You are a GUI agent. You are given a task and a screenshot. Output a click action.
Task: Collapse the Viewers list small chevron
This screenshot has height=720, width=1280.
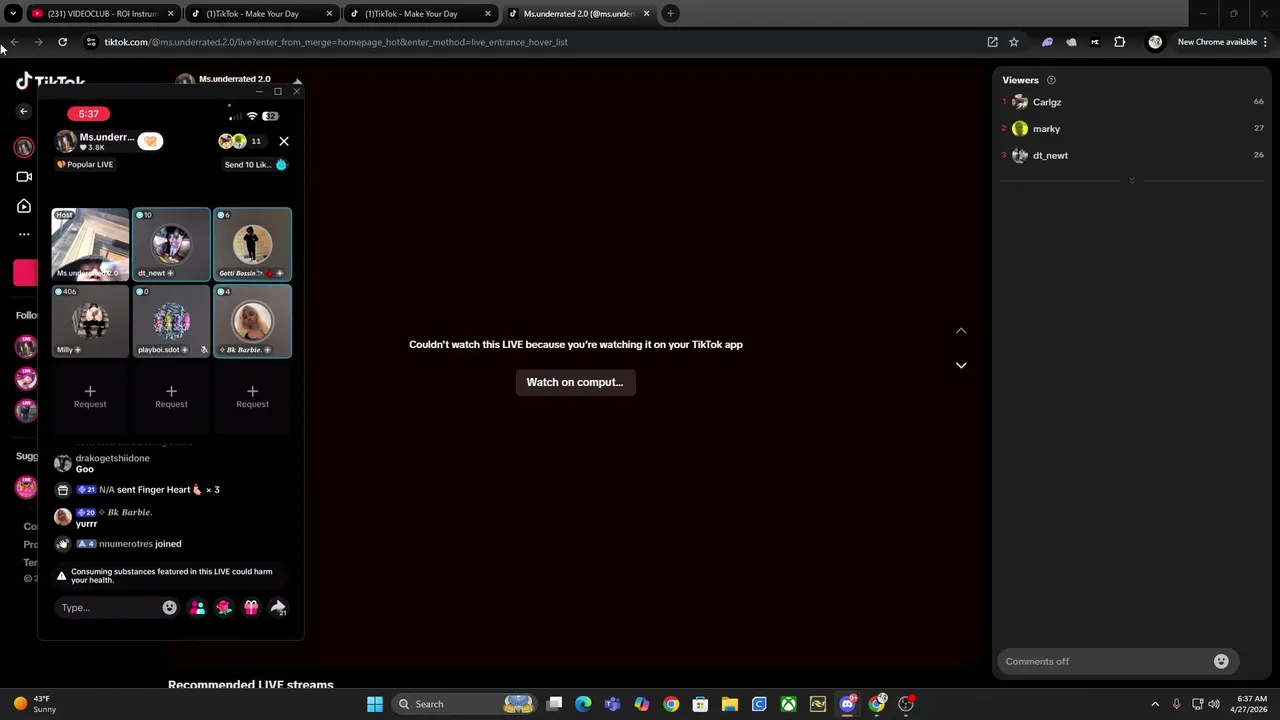click(1132, 180)
